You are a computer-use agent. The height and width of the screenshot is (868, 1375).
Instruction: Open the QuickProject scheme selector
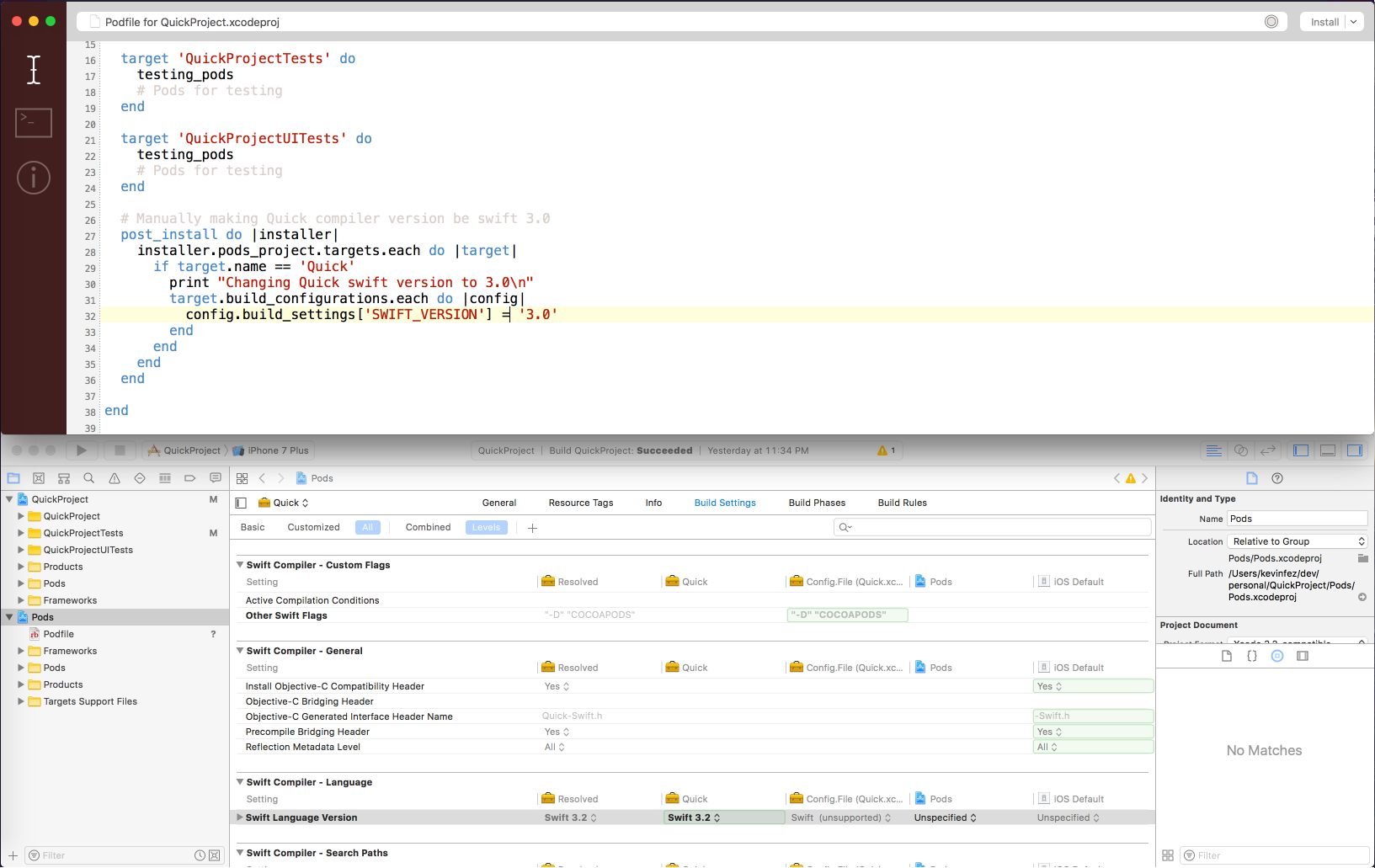(184, 450)
